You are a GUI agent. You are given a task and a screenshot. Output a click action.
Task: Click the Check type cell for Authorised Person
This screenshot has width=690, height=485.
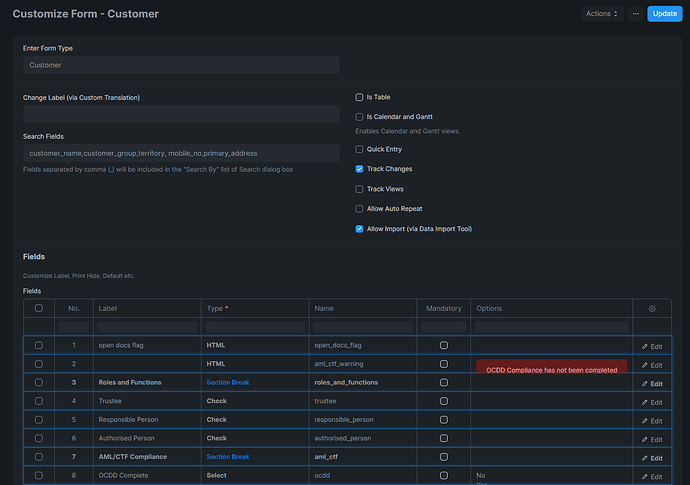[x=255, y=438]
